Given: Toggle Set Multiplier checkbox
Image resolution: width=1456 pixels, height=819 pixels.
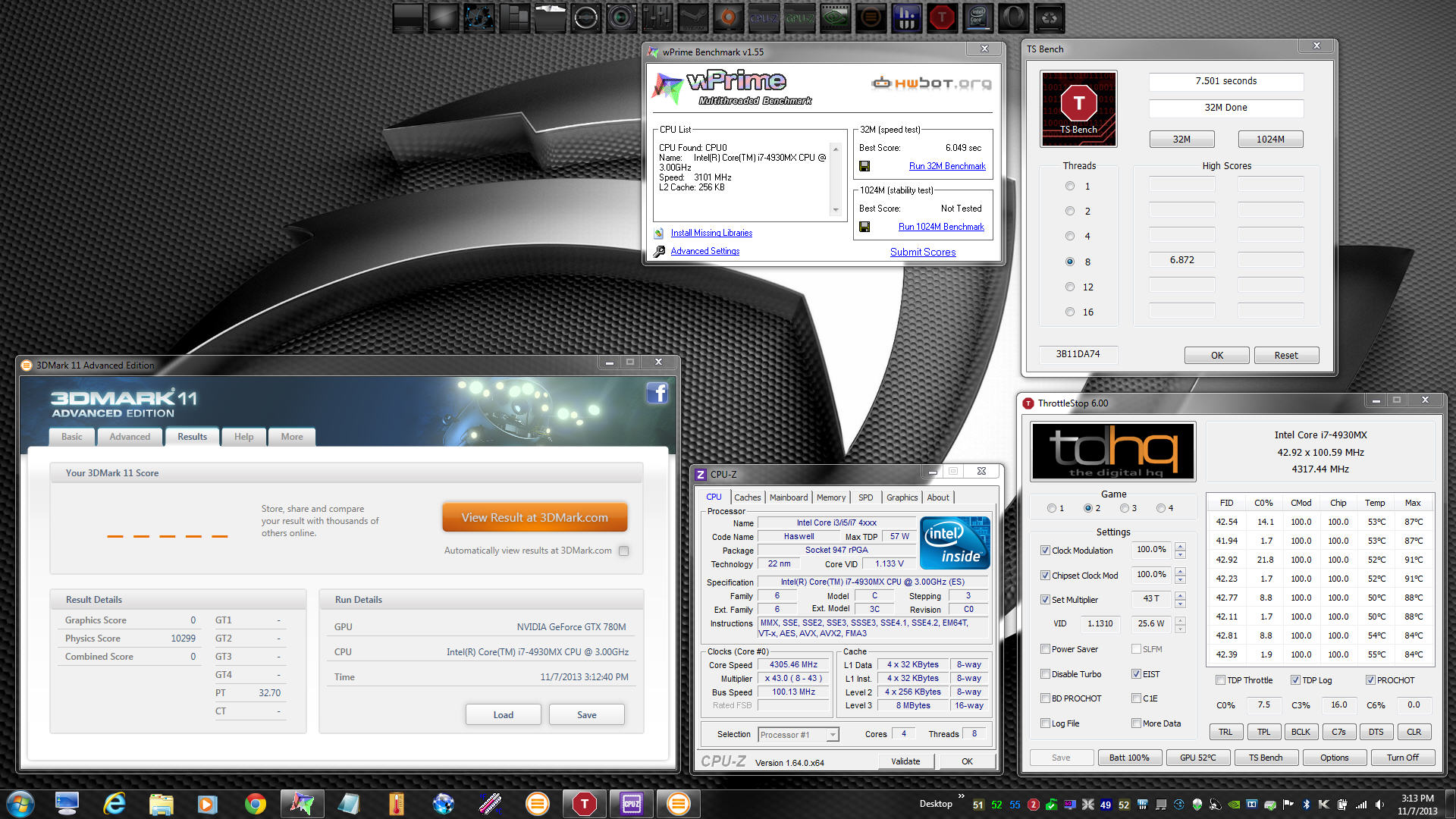Looking at the screenshot, I should [x=1045, y=600].
